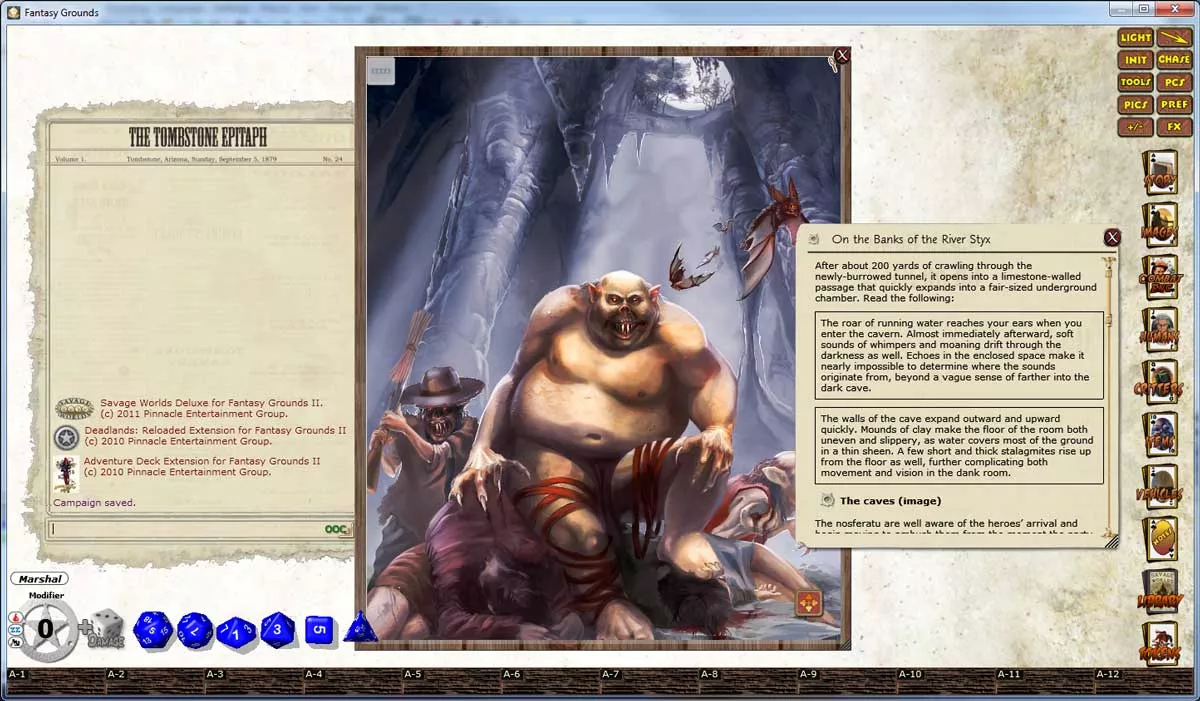Toggle the black modifier icon beside the badge
This screenshot has width=1200, height=701.
14,643
